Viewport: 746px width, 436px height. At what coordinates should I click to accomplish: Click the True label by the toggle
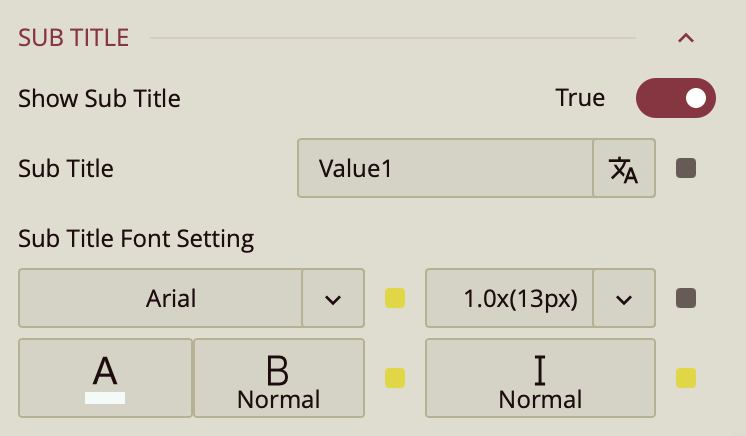click(x=580, y=98)
